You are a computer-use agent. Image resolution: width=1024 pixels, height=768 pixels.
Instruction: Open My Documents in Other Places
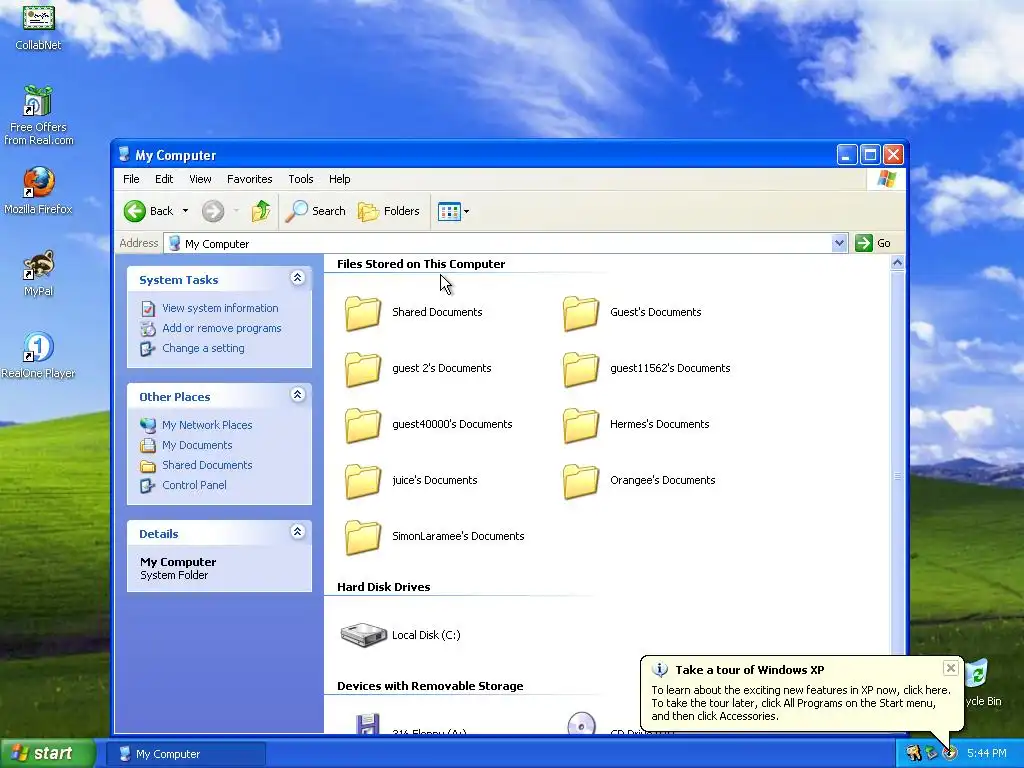(x=197, y=445)
